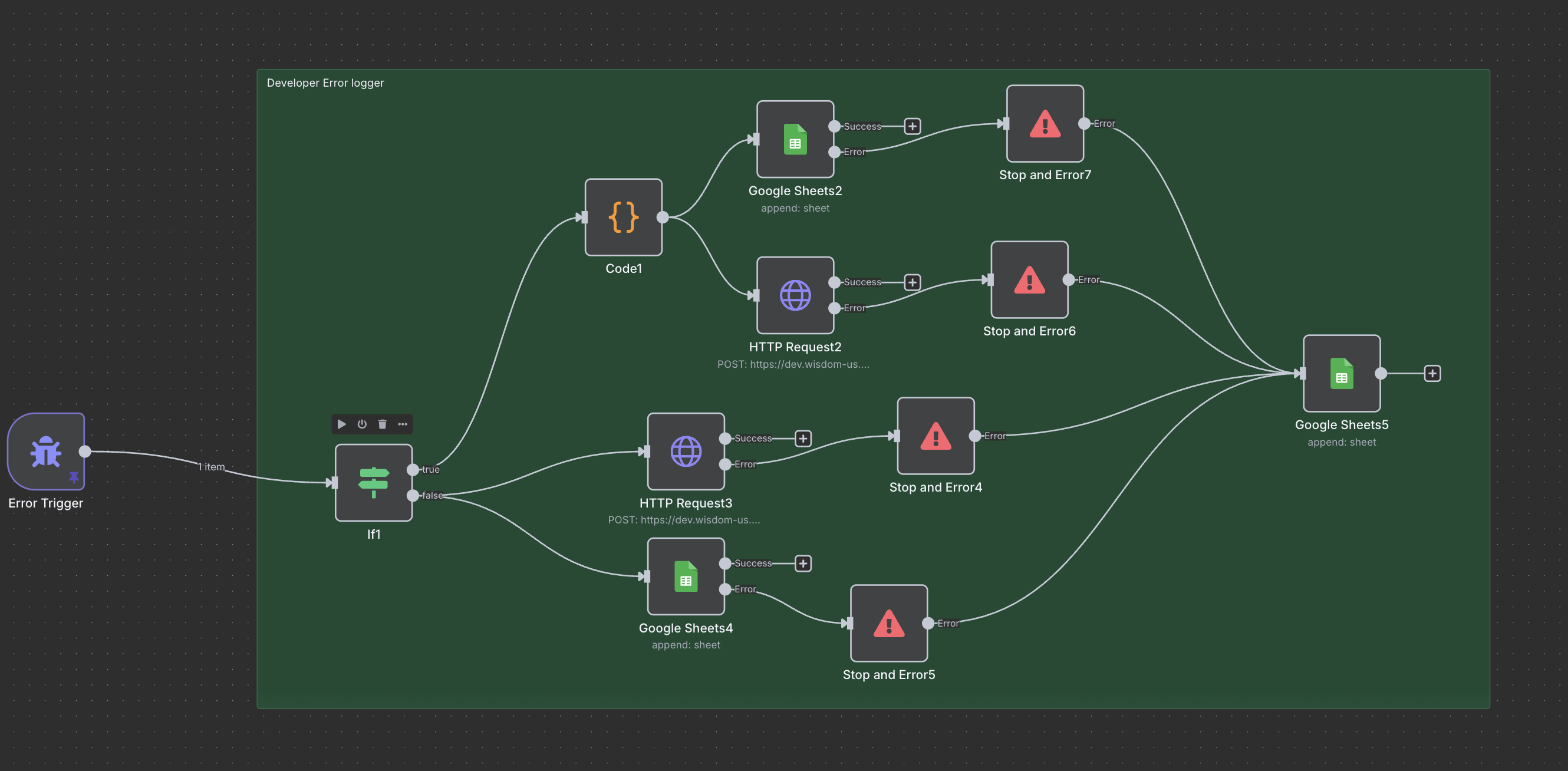This screenshot has width=1568, height=771.
Task: Add node after HTTP Request2 Success output
Action: point(913,282)
